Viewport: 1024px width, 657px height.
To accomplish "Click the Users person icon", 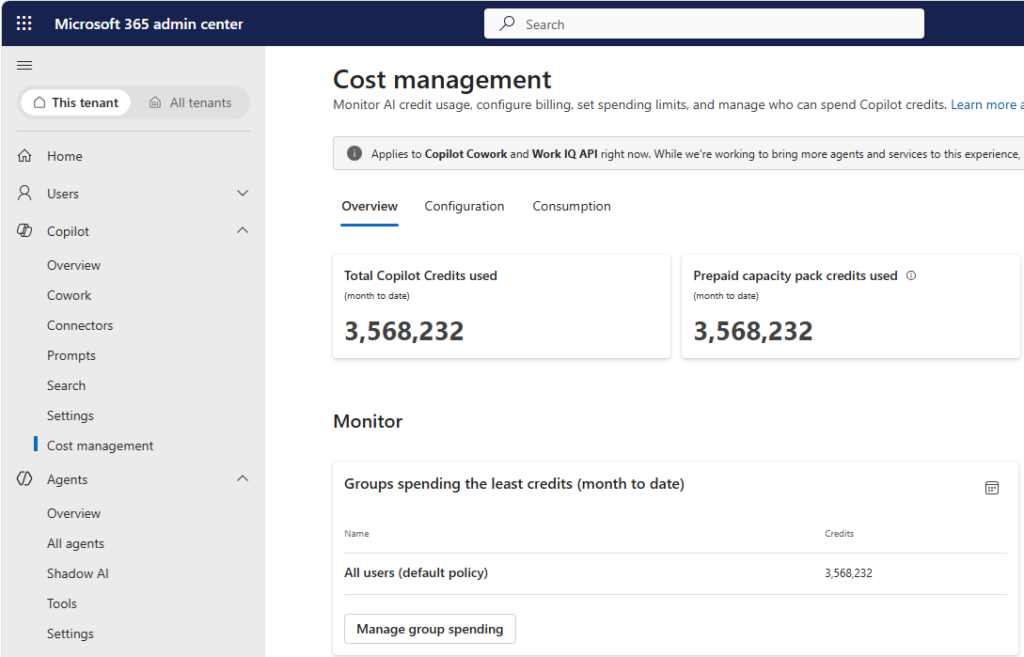I will 24,193.
